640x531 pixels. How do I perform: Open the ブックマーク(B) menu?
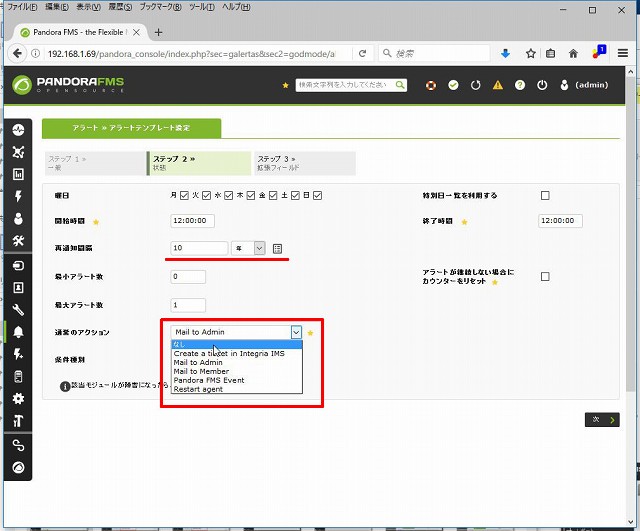160,7
